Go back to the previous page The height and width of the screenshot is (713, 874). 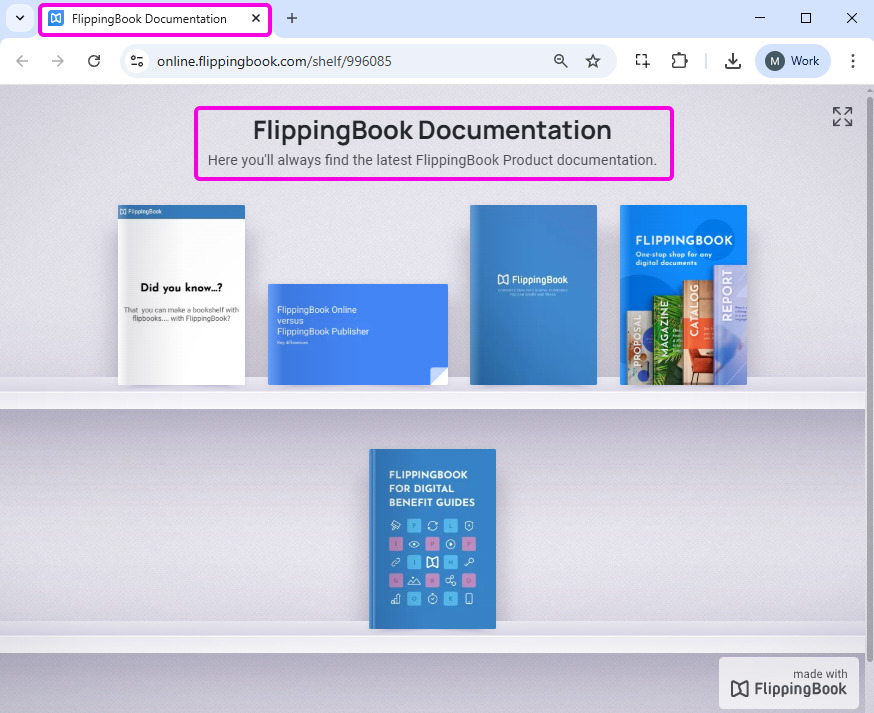22,61
